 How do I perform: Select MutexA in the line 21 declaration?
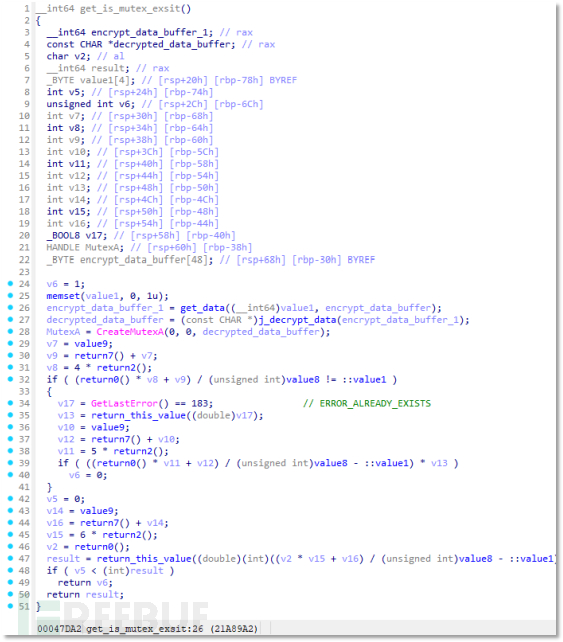tap(102, 248)
